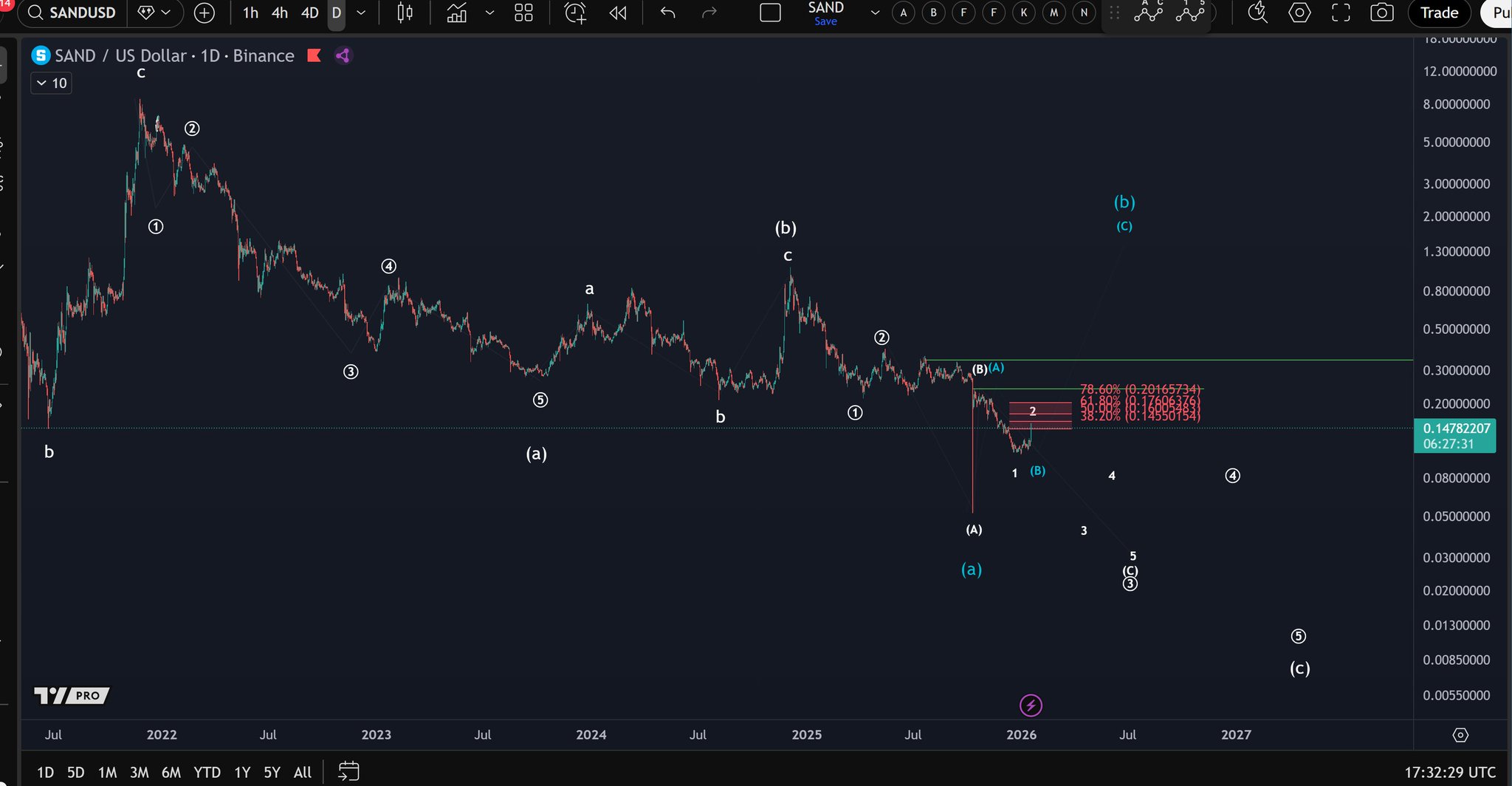Take a chart snapshot with camera icon
Screen dimensions: 1512x786
pyautogui.click(x=1381, y=13)
